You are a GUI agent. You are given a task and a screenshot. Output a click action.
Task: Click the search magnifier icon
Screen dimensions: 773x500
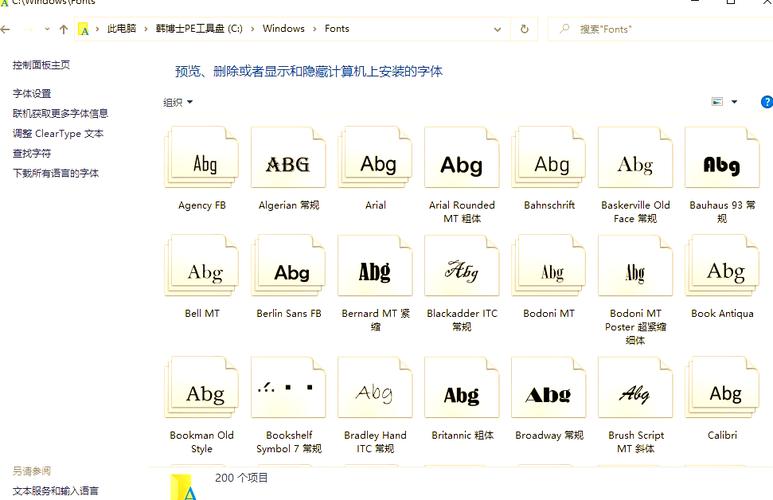pyautogui.click(x=564, y=29)
